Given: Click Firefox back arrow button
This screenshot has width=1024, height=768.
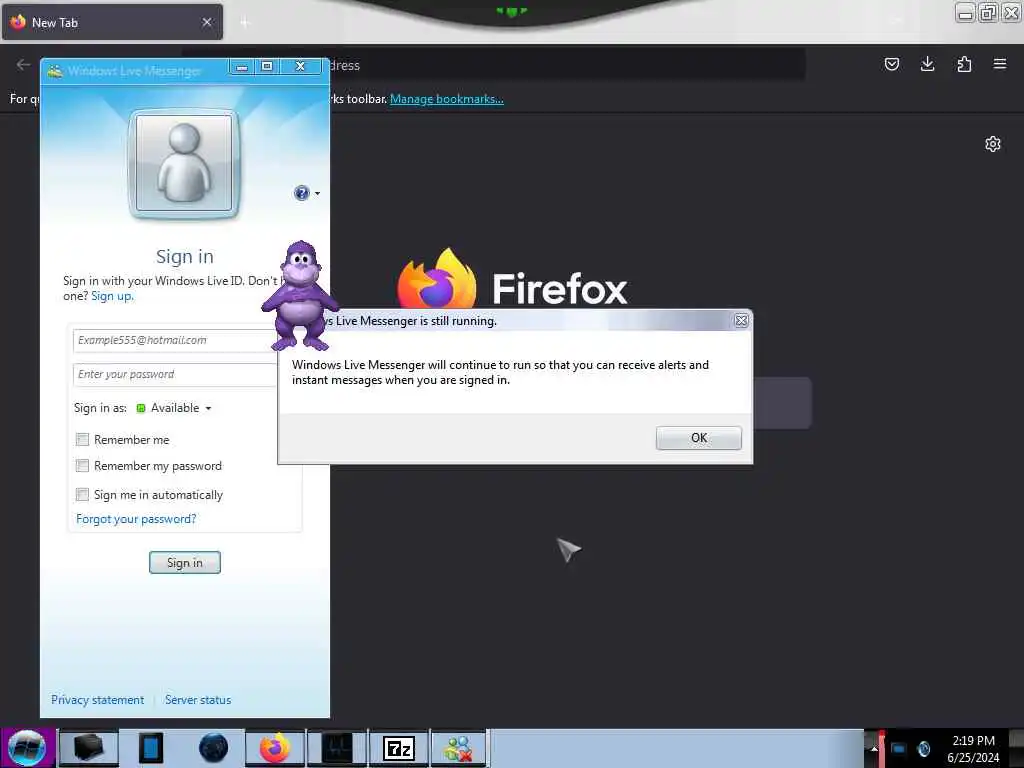Looking at the screenshot, I should point(24,65).
